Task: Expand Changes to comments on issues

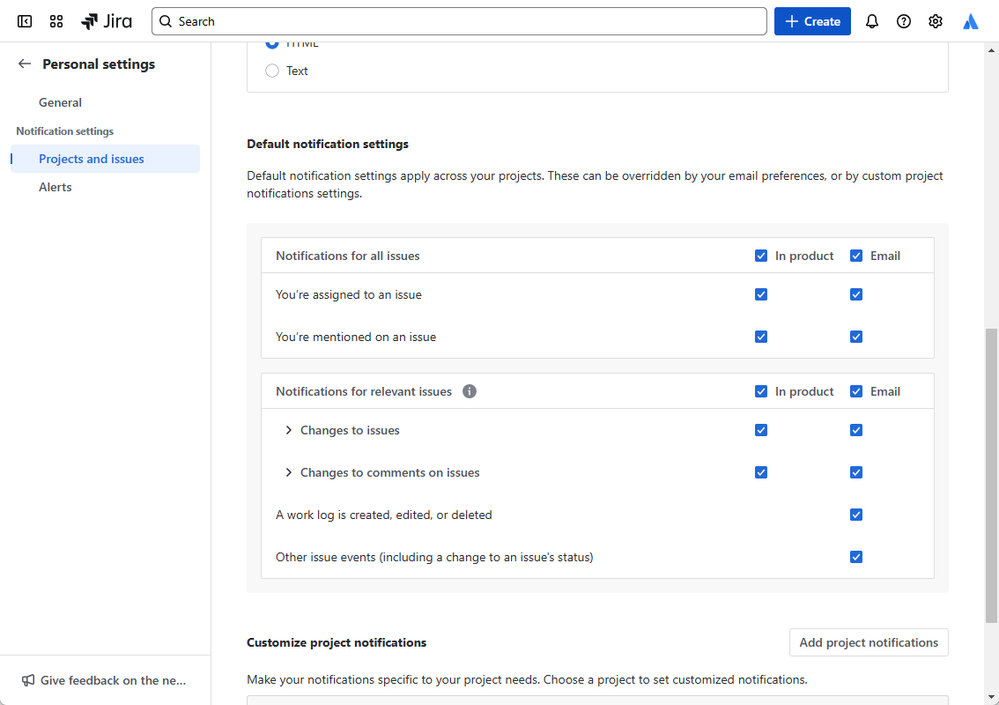Action: pyautogui.click(x=289, y=473)
